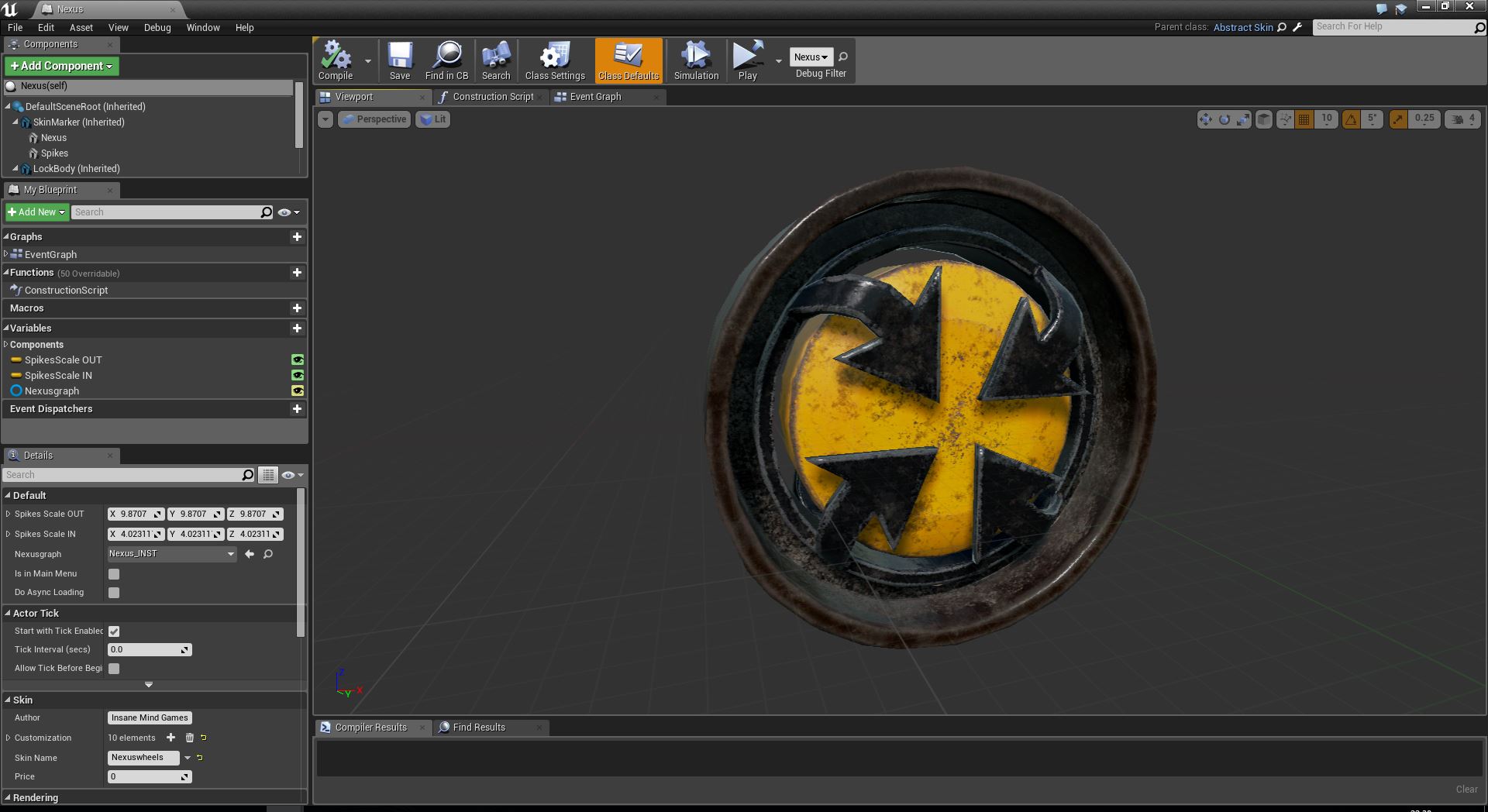
Task: Open the blueprint Search tool
Action: click(496, 60)
